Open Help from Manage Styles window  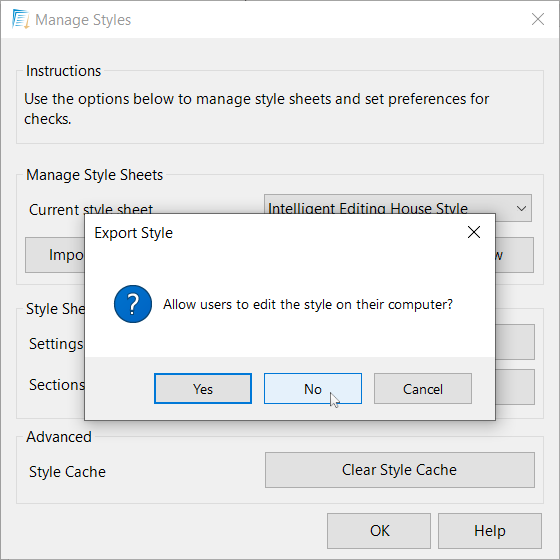tap(490, 531)
